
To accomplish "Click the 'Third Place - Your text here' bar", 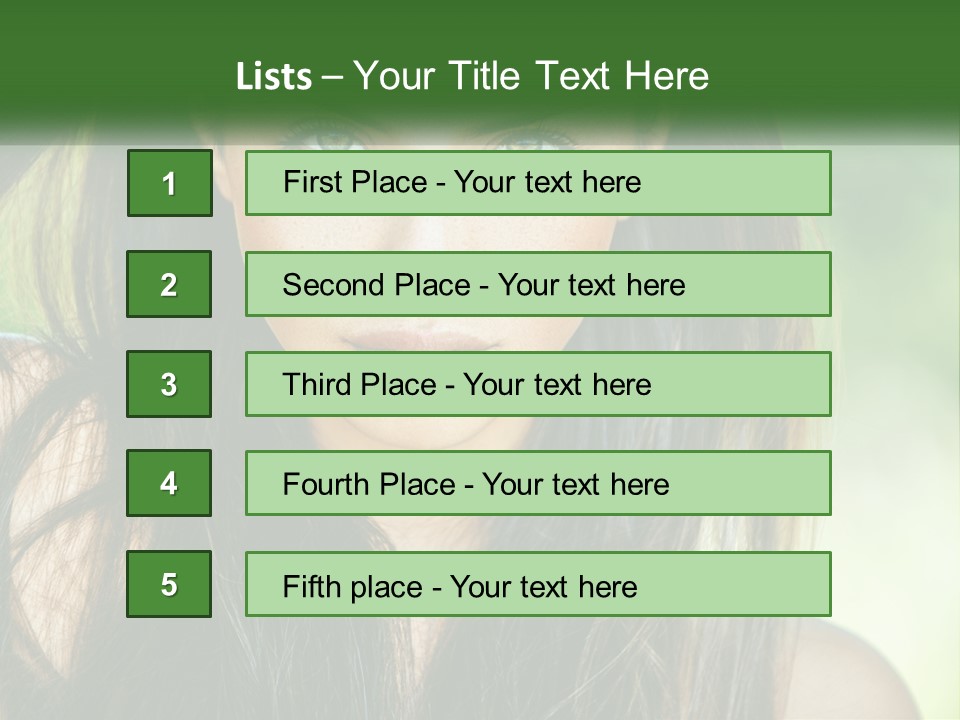I will pos(538,384).
